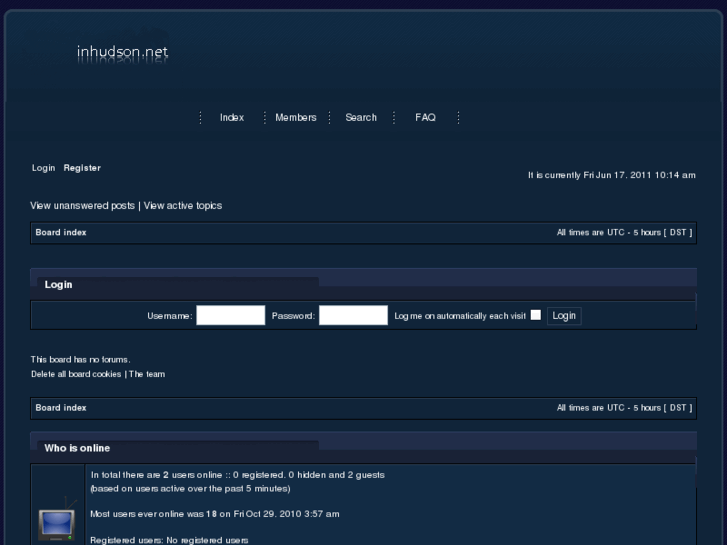
Task: Enable Log me on automatically each visit
Action: tap(536, 315)
